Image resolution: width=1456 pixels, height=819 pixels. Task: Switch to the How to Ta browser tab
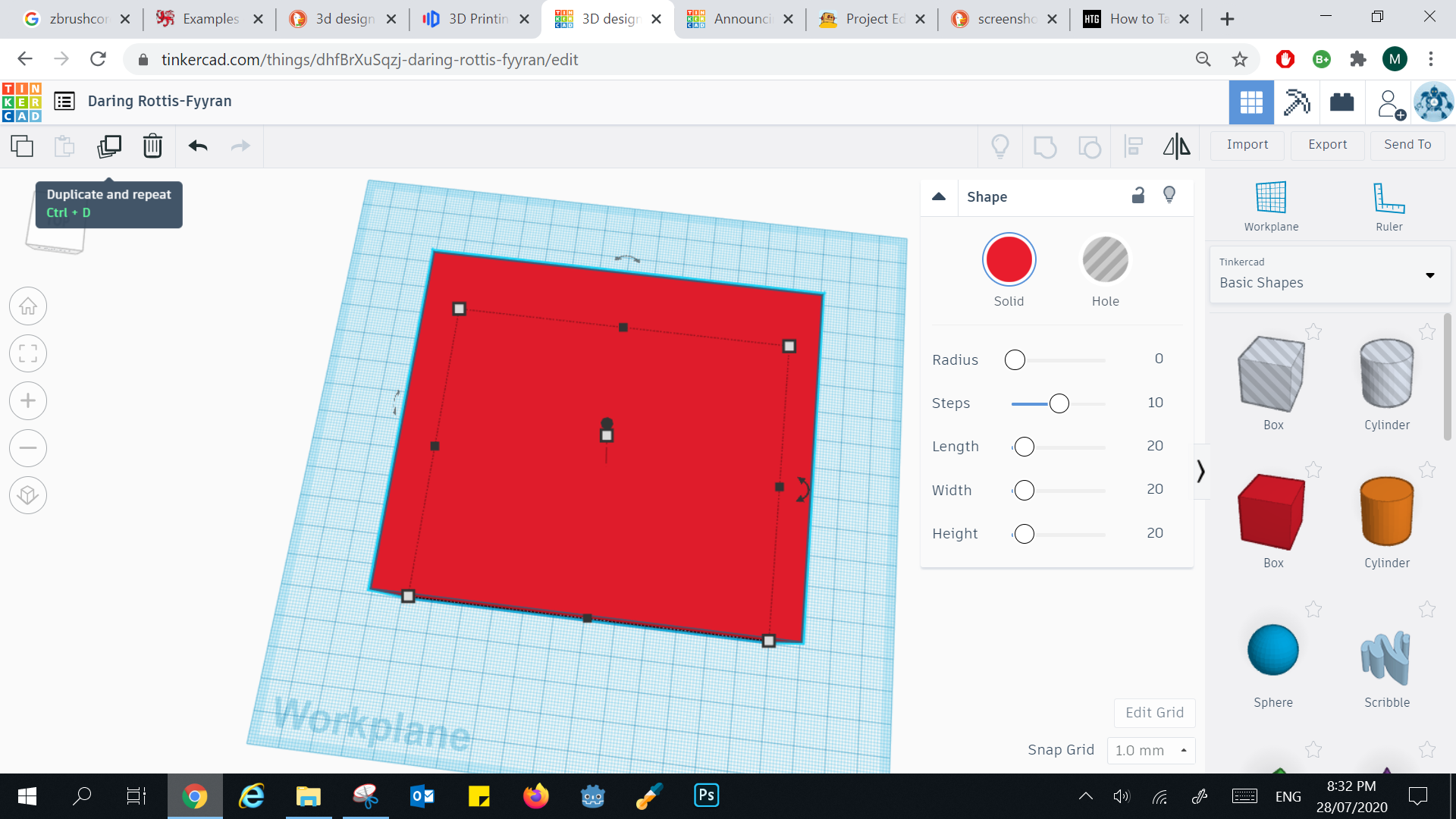pyautogui.click(x=1135, y=19)
